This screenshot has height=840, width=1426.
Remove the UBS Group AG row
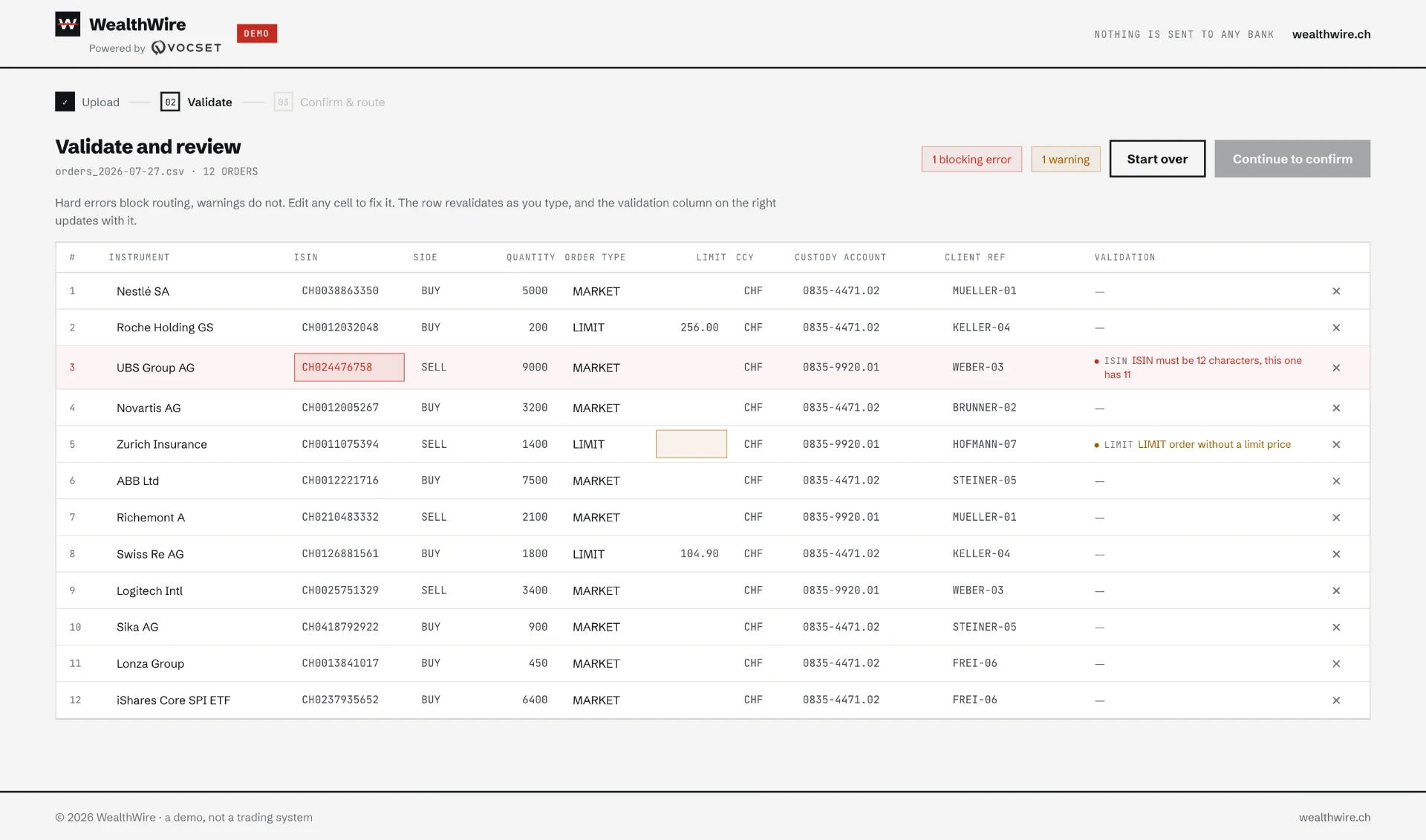pos(1336,368)
